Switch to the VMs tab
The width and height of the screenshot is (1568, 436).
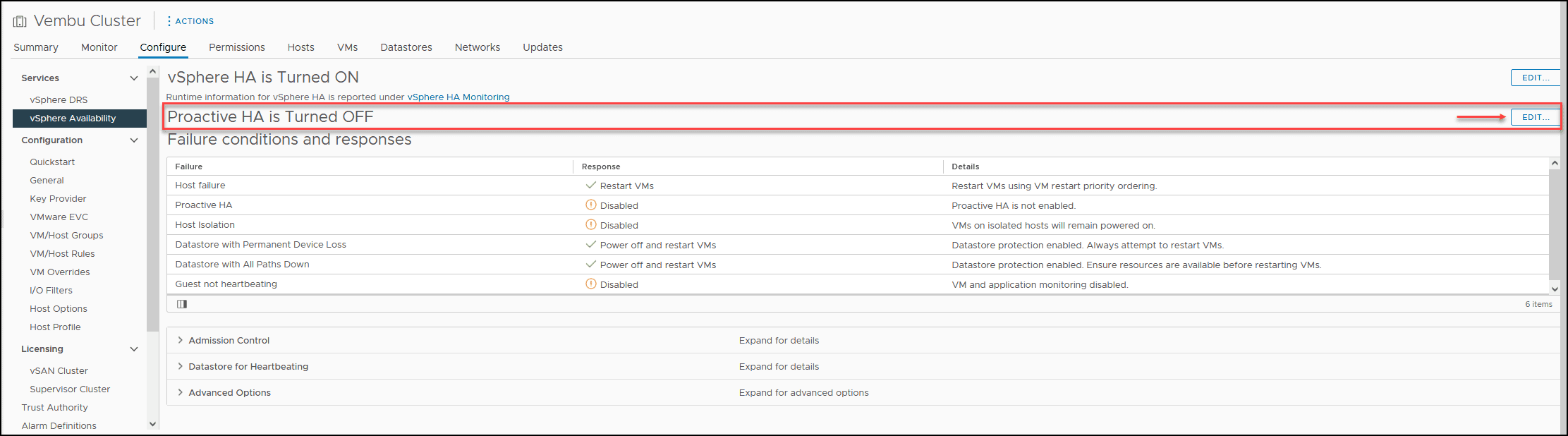coord(348,47)
